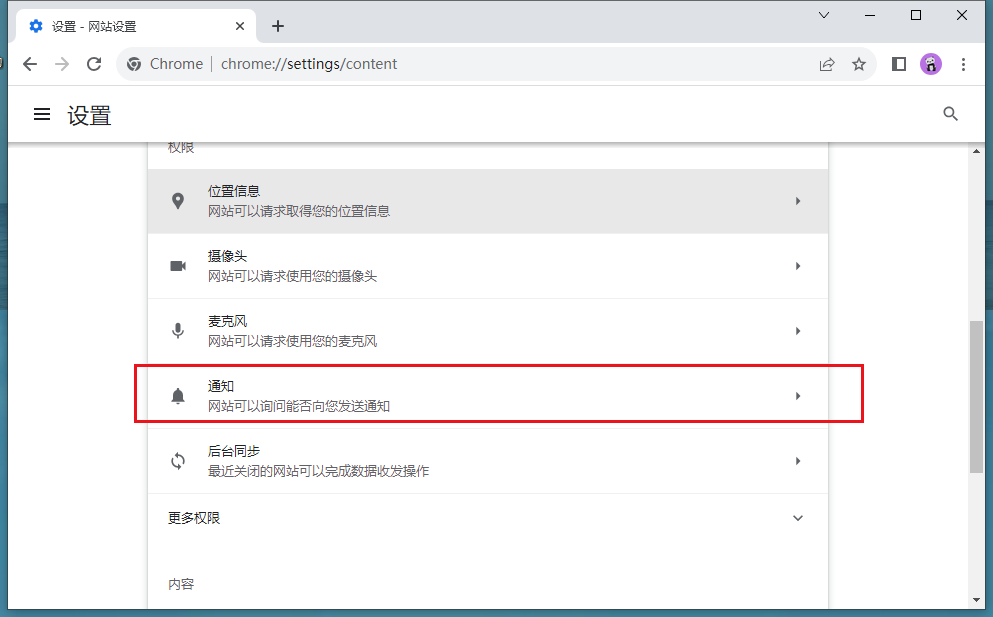
Task: Click the notification bell icon
Action: (x=178, y=396)
